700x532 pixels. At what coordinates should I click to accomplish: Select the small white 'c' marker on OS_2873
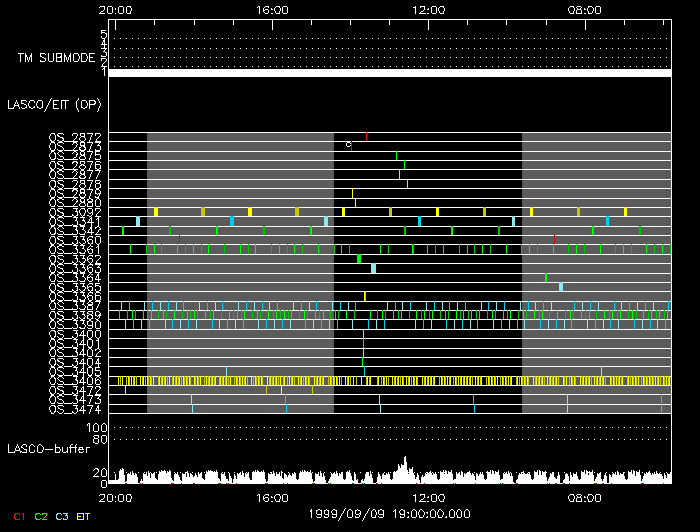[348, 145]
